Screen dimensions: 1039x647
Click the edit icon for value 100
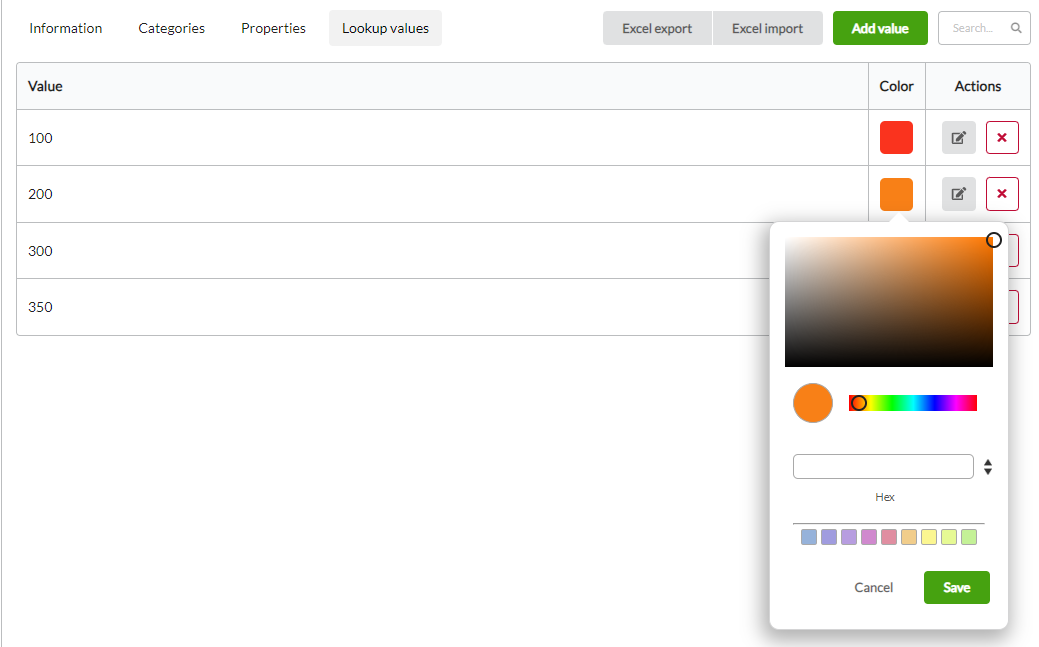click(x=958, y=138)
